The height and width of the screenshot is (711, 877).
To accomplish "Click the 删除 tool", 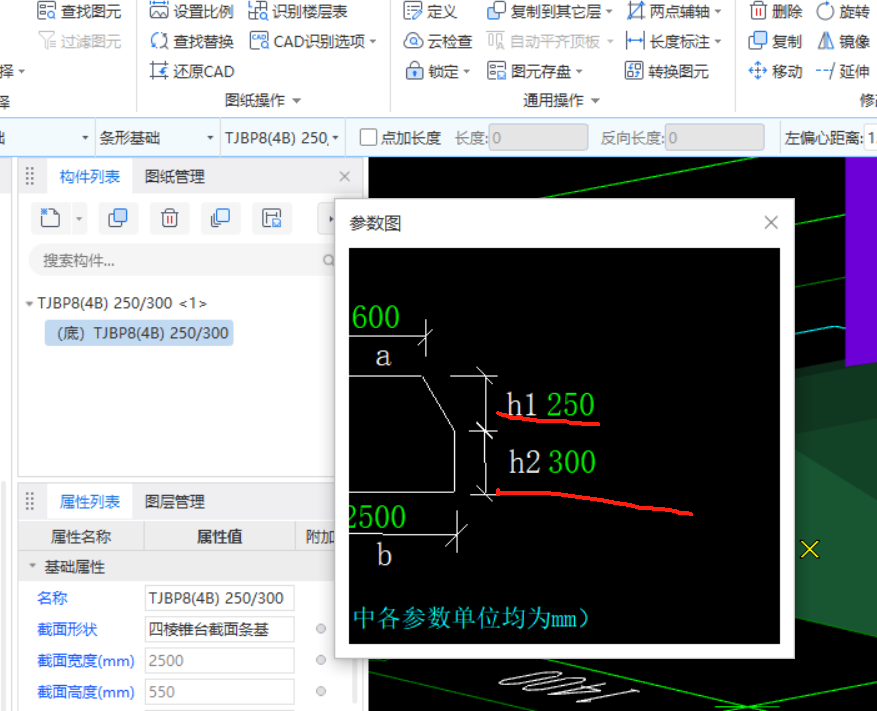I will click(x=775, y=11).
